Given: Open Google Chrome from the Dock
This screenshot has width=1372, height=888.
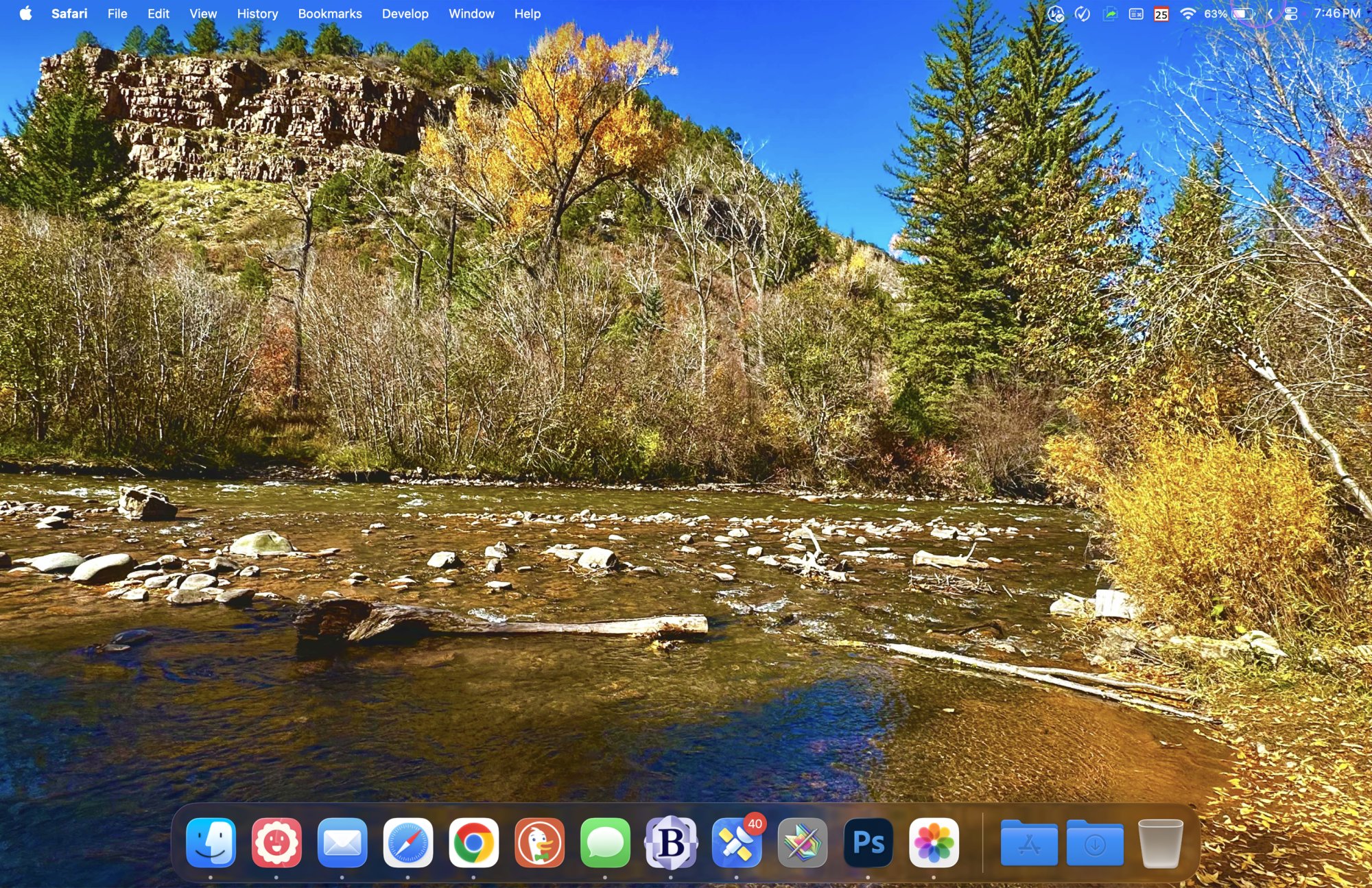Looking at the screenshot, I should pyautogui.click(x=473, y=842).
